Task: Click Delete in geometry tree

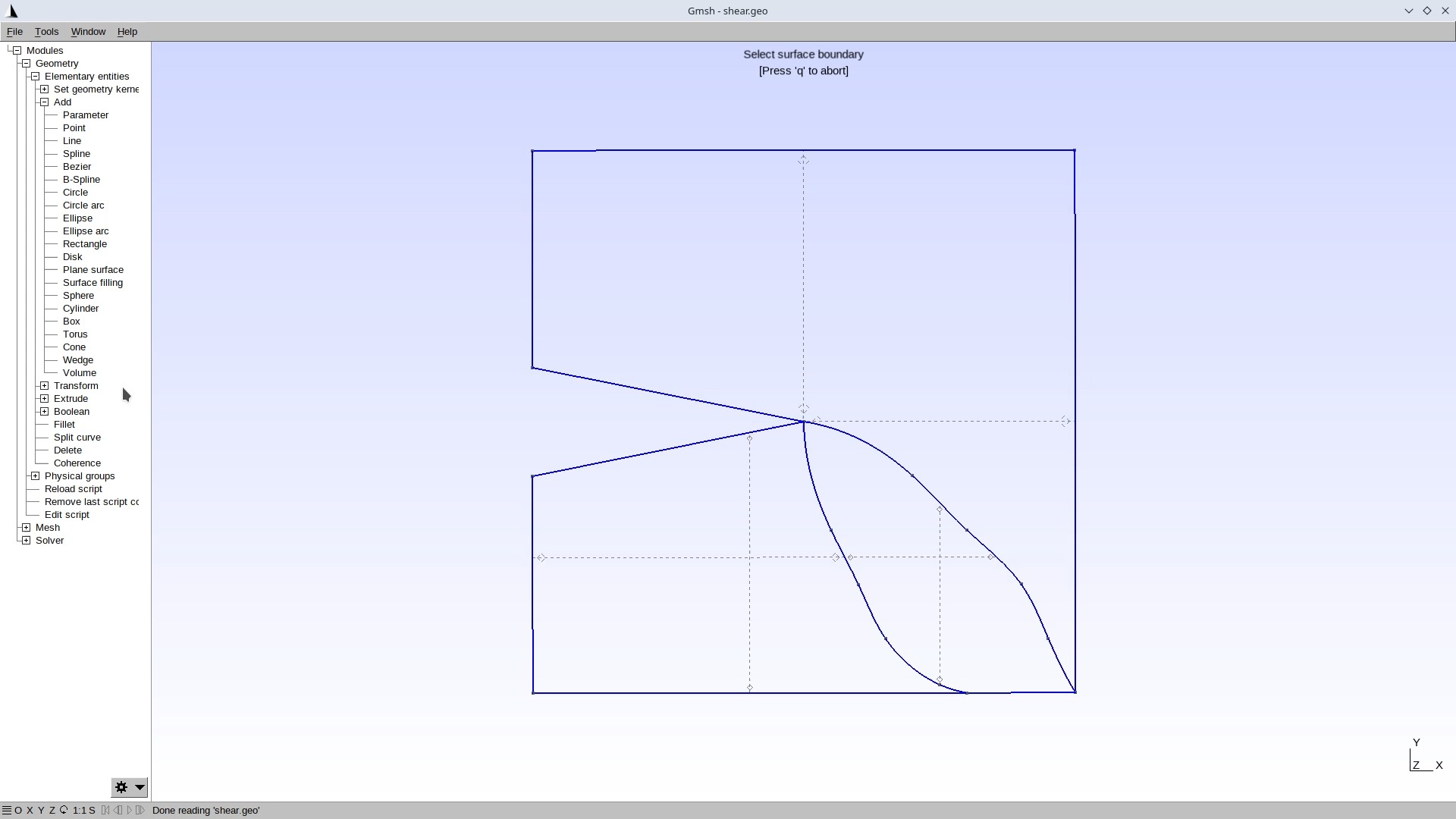Action: [67, 450]
